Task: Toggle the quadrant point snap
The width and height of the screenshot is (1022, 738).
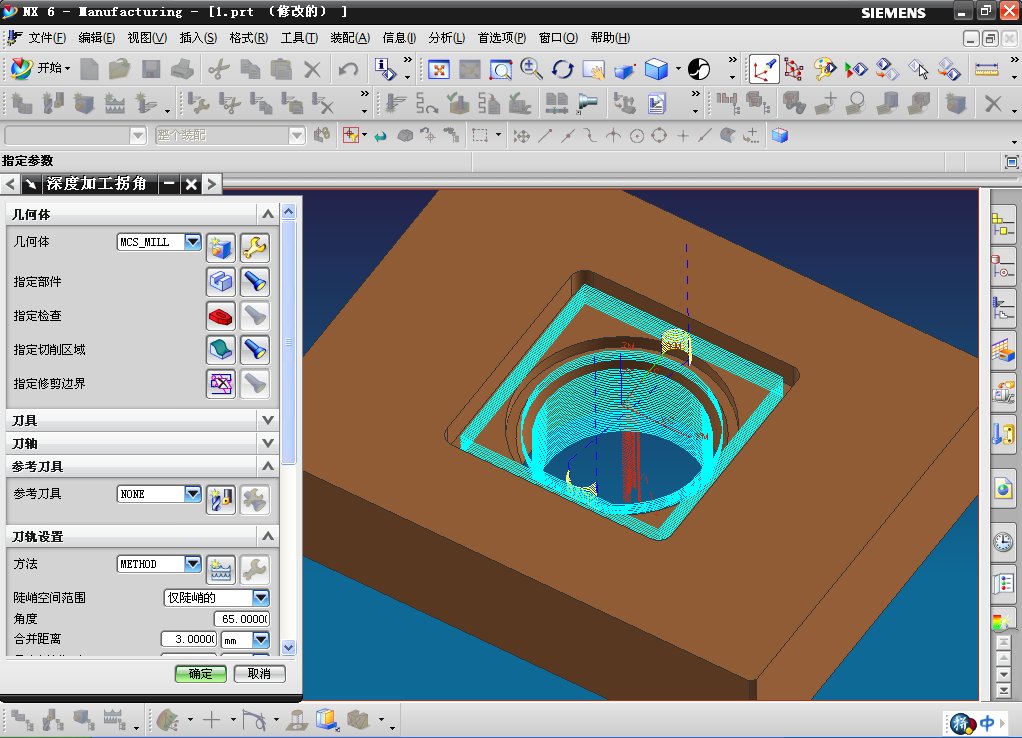Action: 659,136
